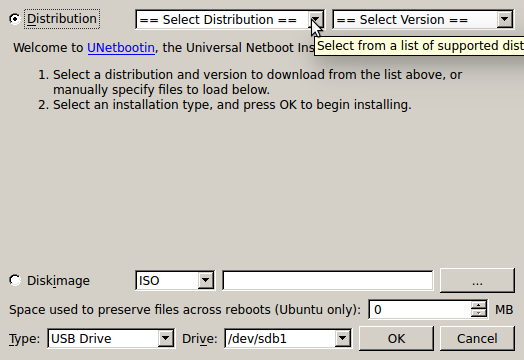Open the /dev/sdb1 drive dropdown

pyautogui.click(x=288, y=339)
